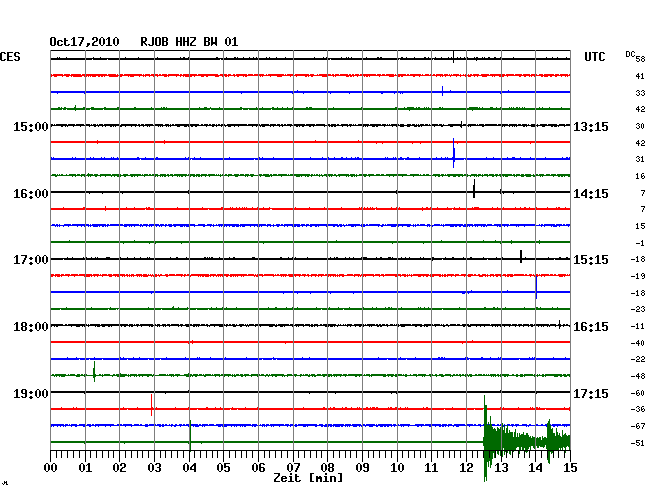Select minute 03 on the time axis
This screenshot has width=650, height=494.
tap(154, 468)
